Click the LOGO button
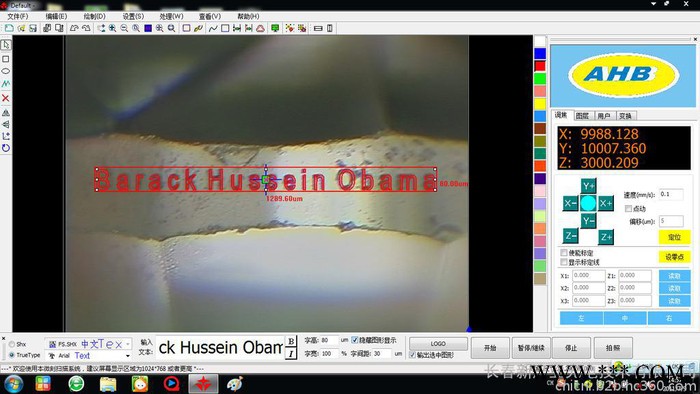The height and width of the screenshot is (394, 700). [438, 344]
